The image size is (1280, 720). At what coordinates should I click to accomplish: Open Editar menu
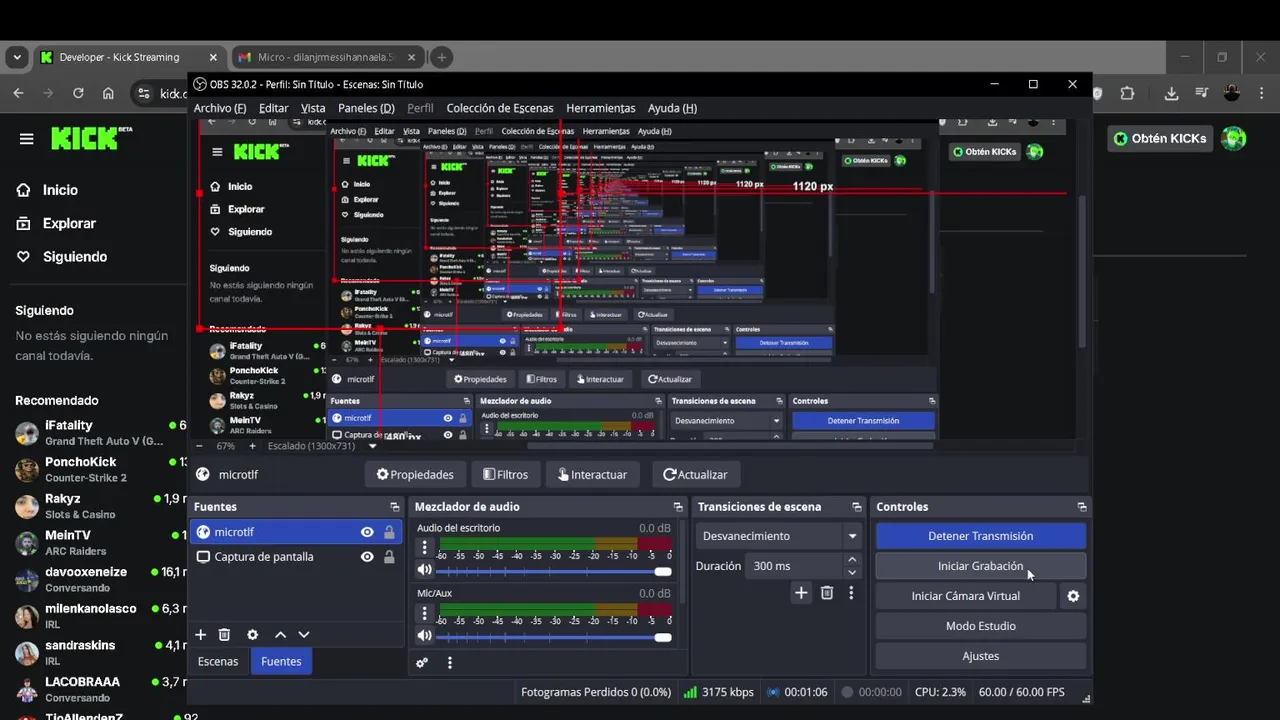tap(273, 108)
